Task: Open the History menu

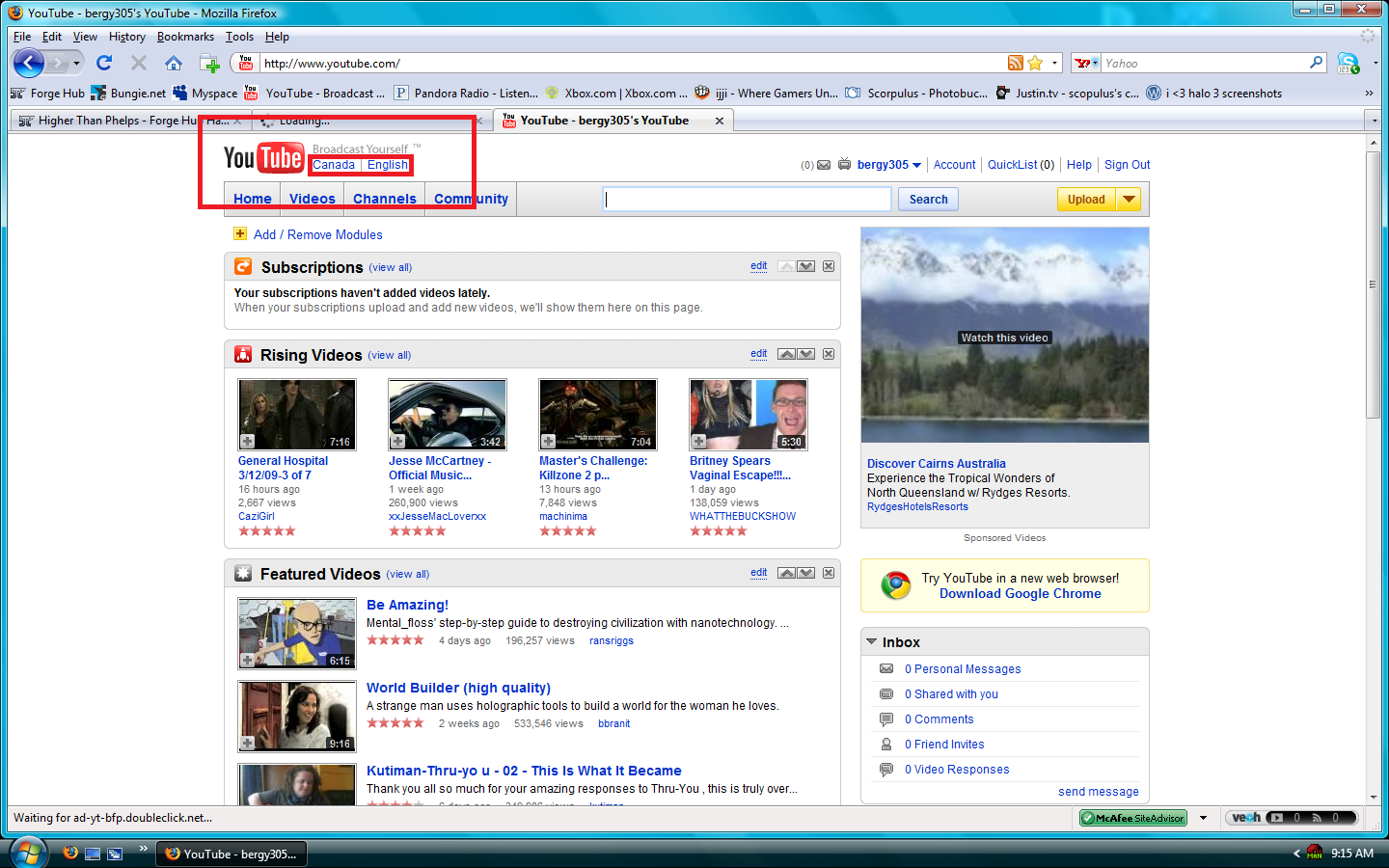Action: click(127, 37)
